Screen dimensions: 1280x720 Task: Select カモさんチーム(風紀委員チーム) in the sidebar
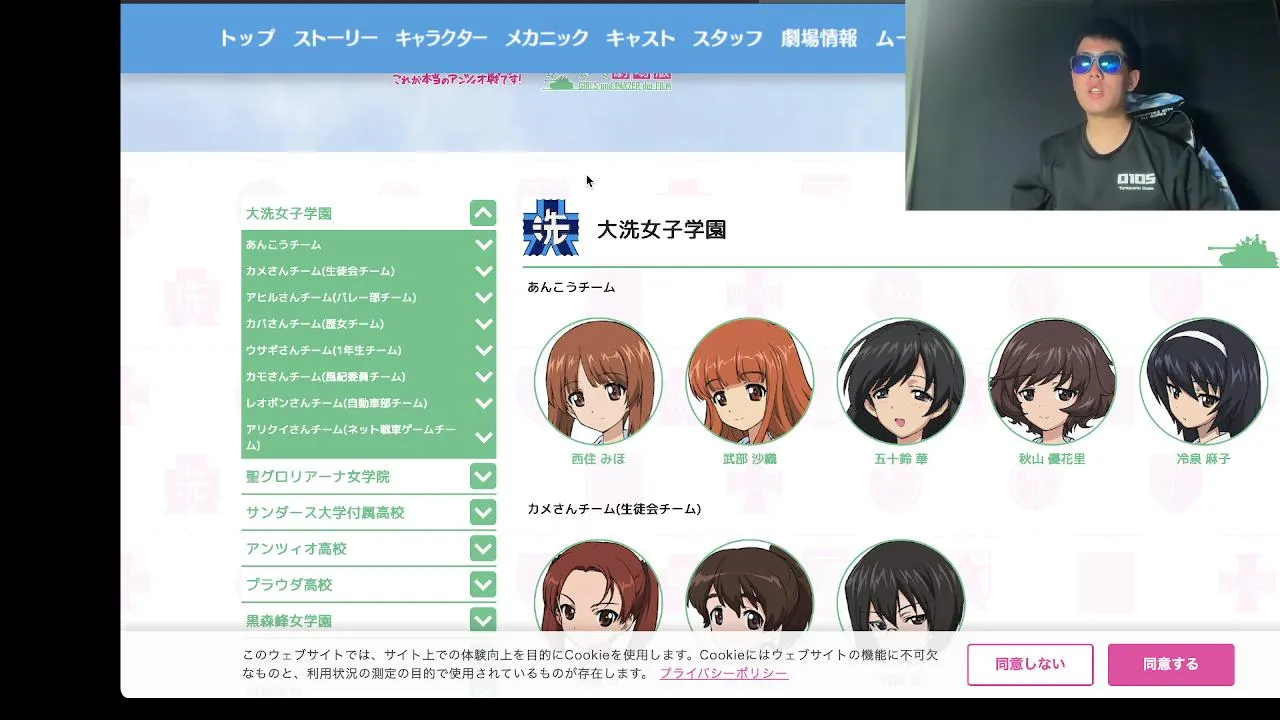tap(326, 377)
